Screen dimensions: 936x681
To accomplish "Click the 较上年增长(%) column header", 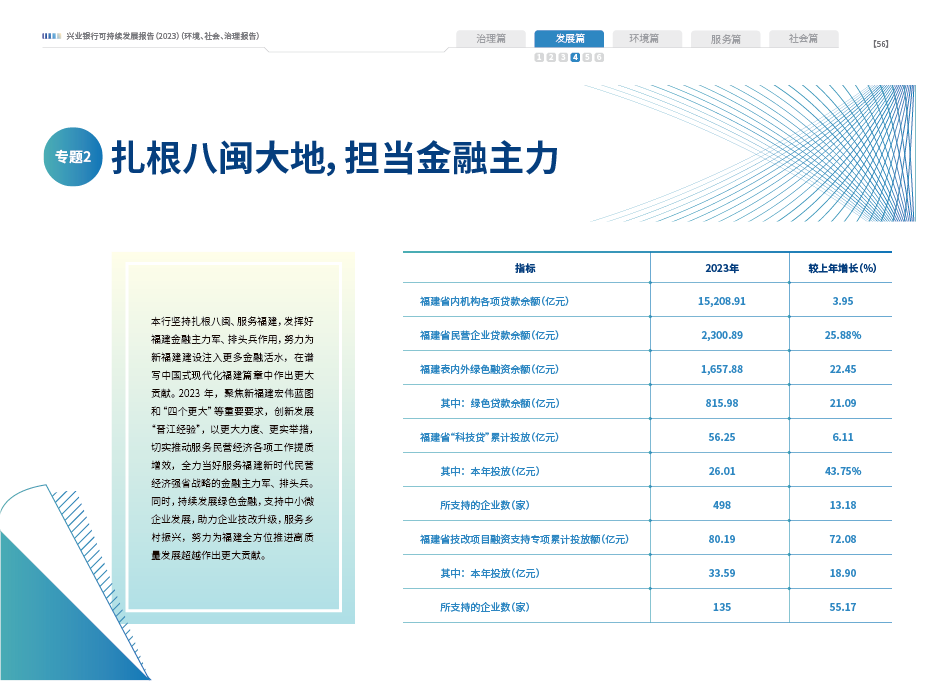I will tap(841, 268).
